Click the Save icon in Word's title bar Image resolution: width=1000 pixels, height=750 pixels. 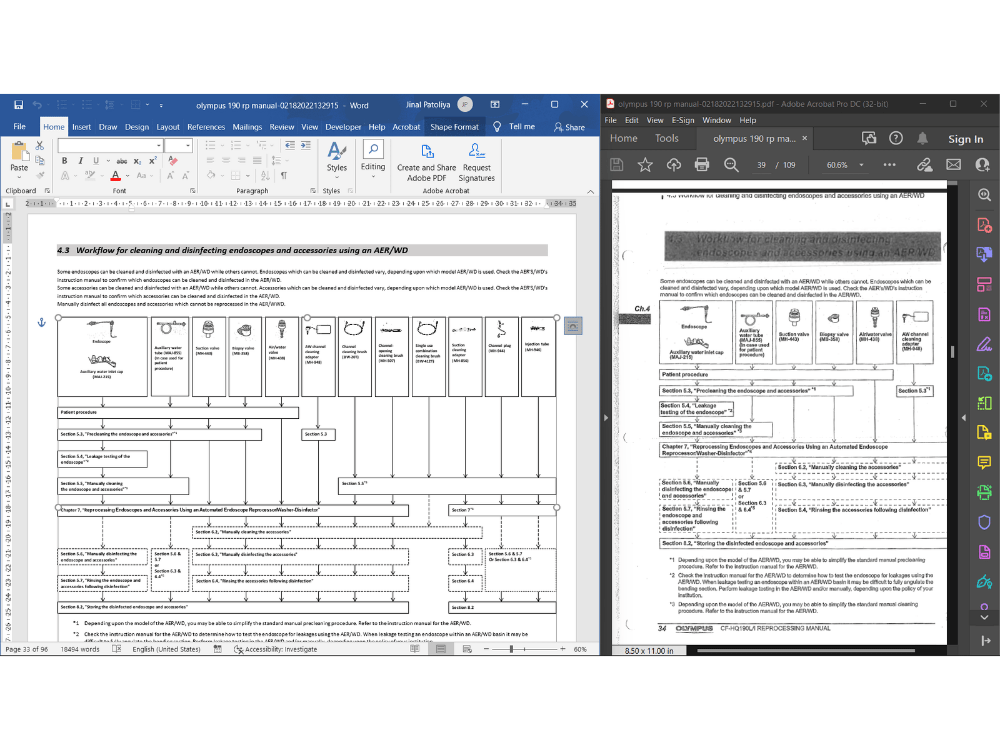(x=18, y=105)
